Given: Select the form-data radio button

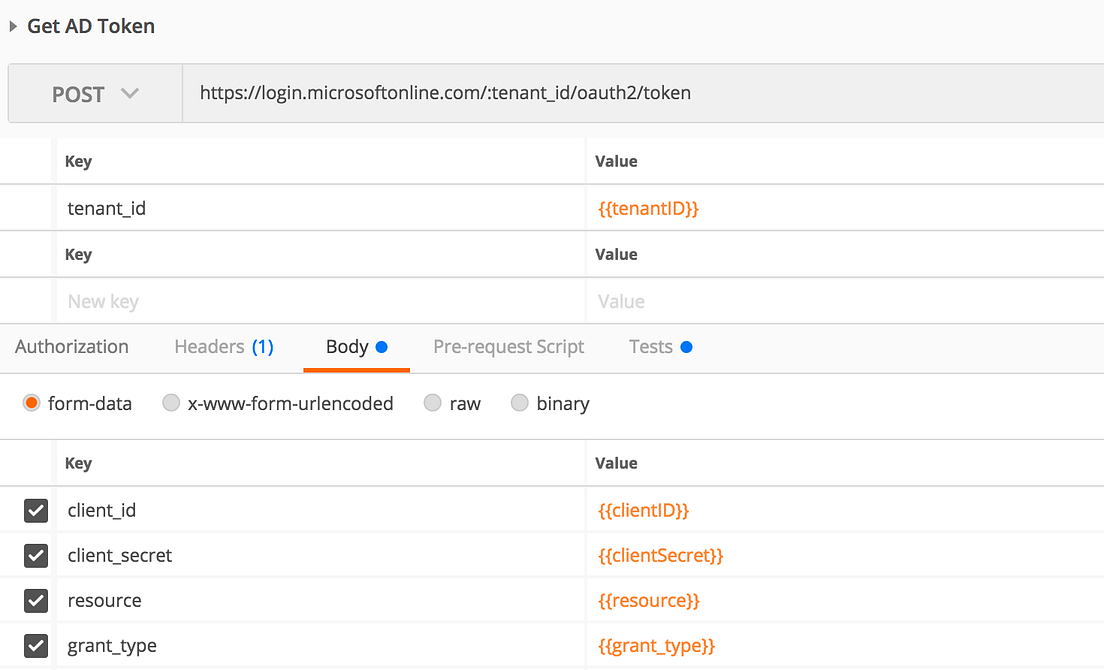Looking at the screenshot, I should point(31,403).
